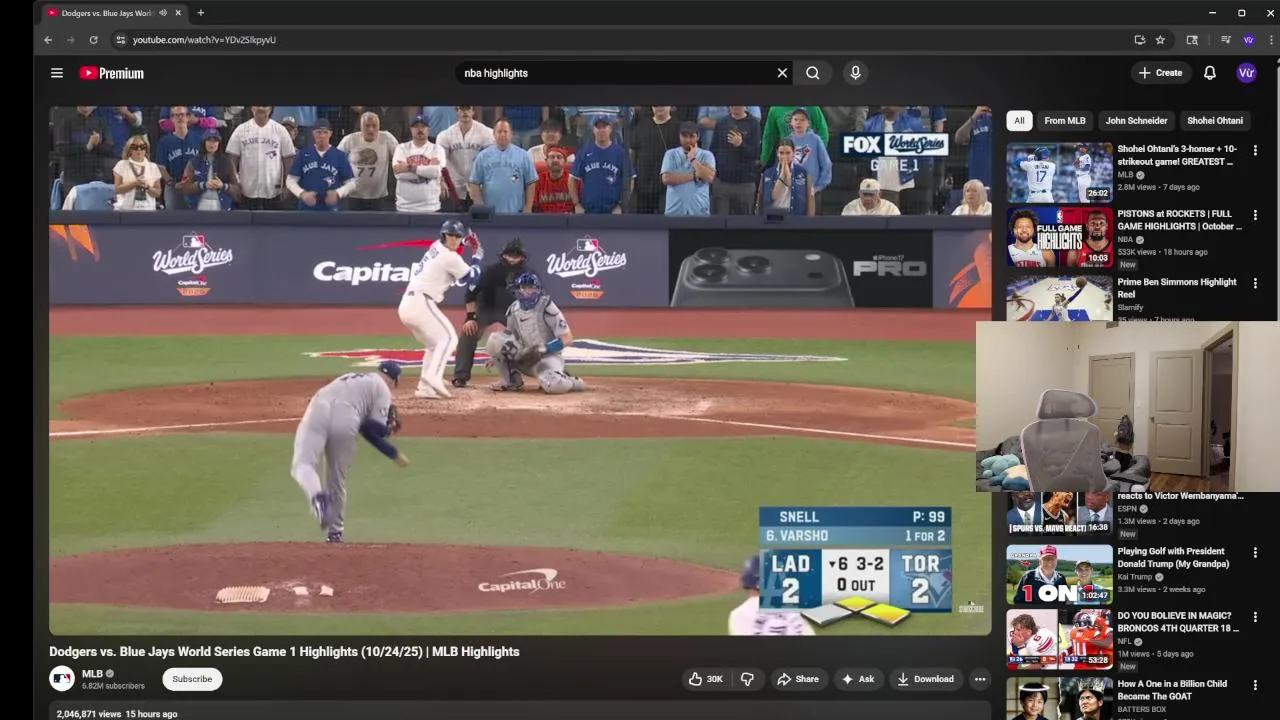Download the video
The height and width of the screenshot is (720, 1280).
(925, 679)
